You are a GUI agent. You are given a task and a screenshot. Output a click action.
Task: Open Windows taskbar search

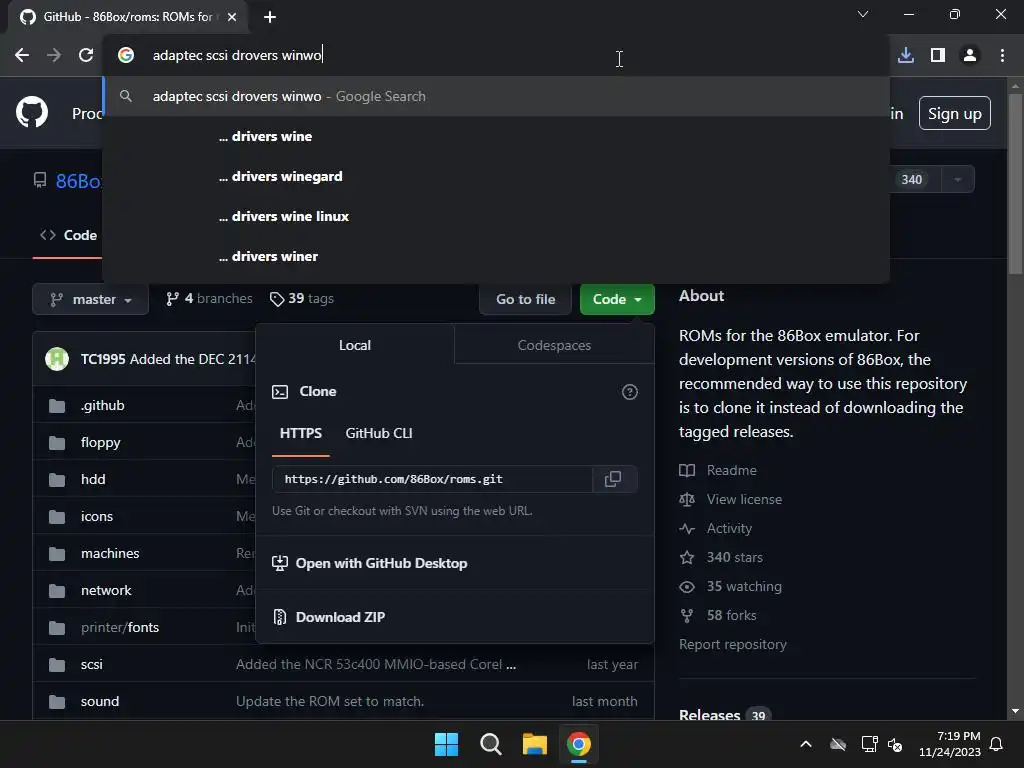pyautogui.click(x=490, y=744)
